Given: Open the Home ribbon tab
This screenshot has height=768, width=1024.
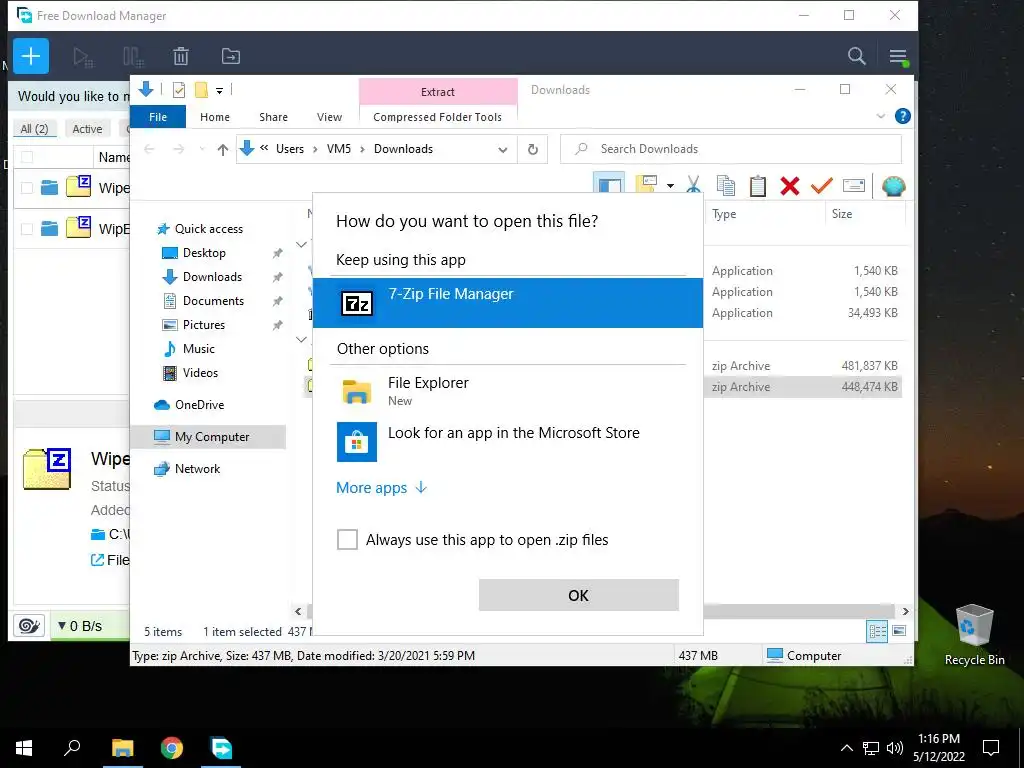Looking at the screenshot, I should [x=215, y=117].
